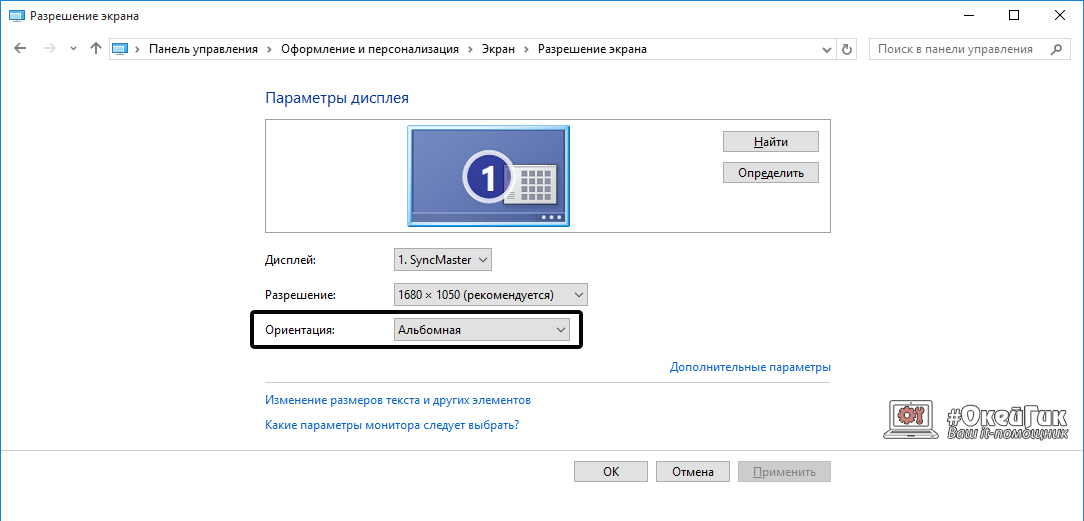The image size is (1084, 521).
Task: Expand arrow after Экран breadcrumb
Action: pyautogui.click(x=526, y=50)
